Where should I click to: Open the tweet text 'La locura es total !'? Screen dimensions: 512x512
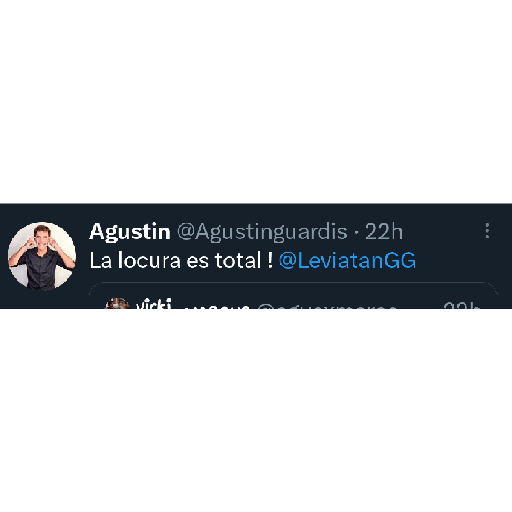click(x=181, y=261)
